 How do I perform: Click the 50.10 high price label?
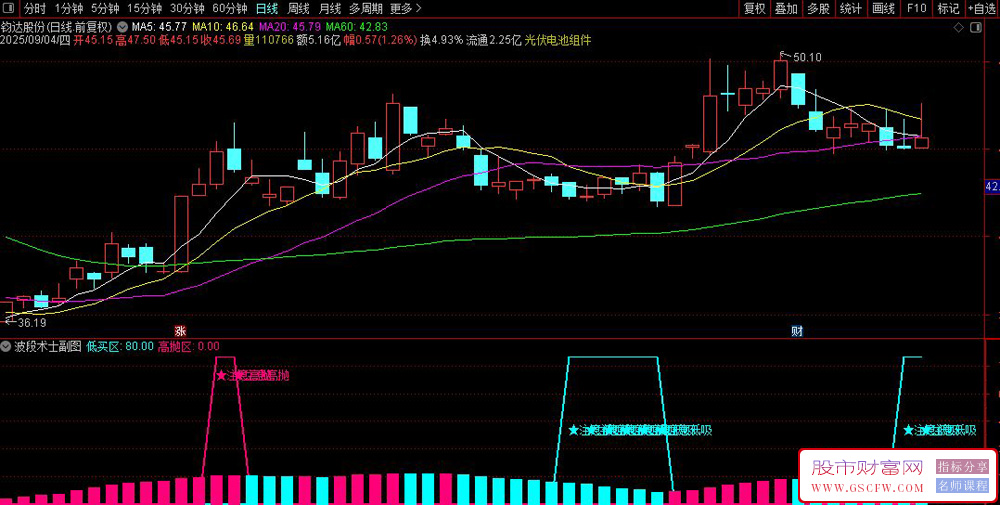click(807, 57)
